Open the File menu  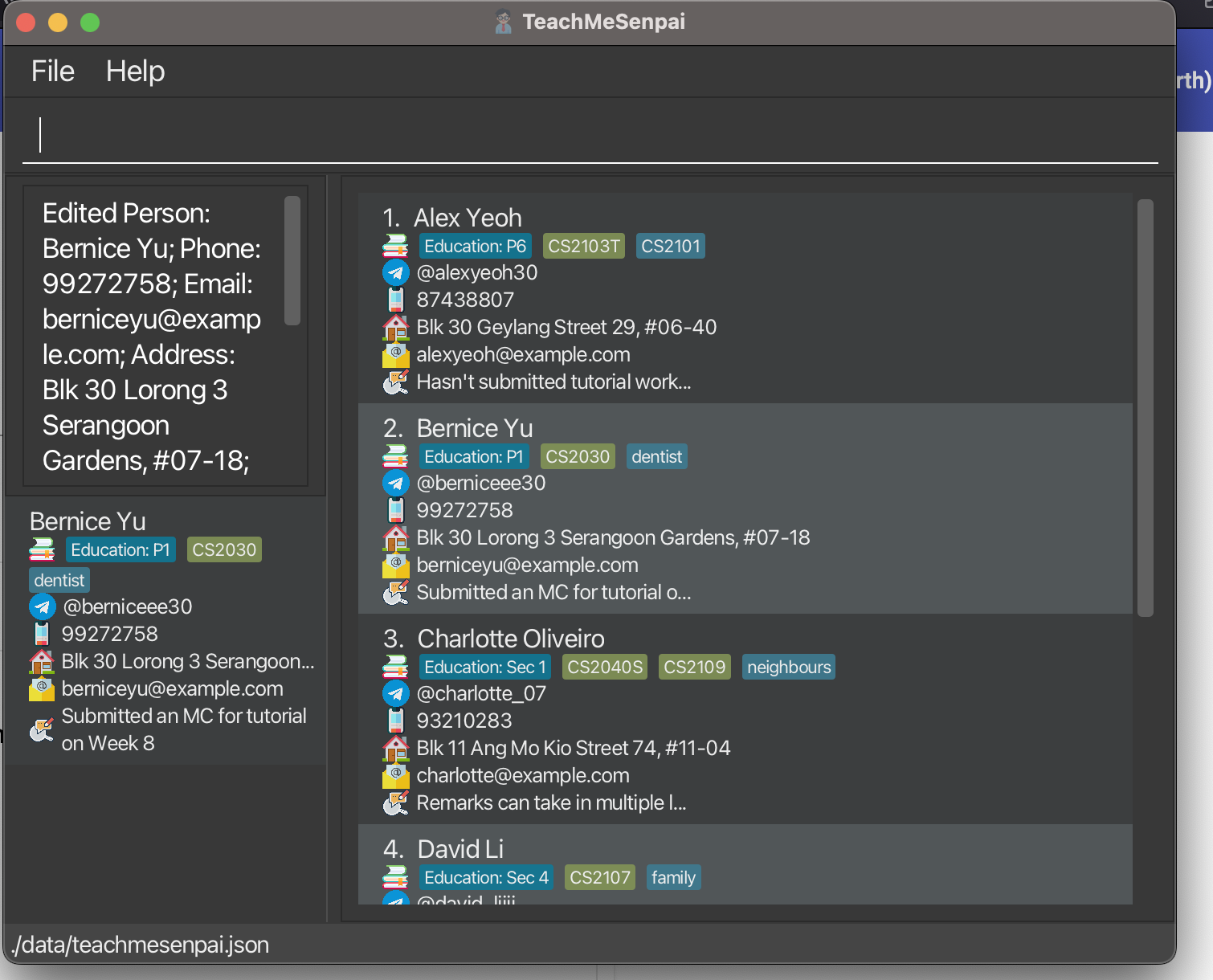[x=53, y=71]
